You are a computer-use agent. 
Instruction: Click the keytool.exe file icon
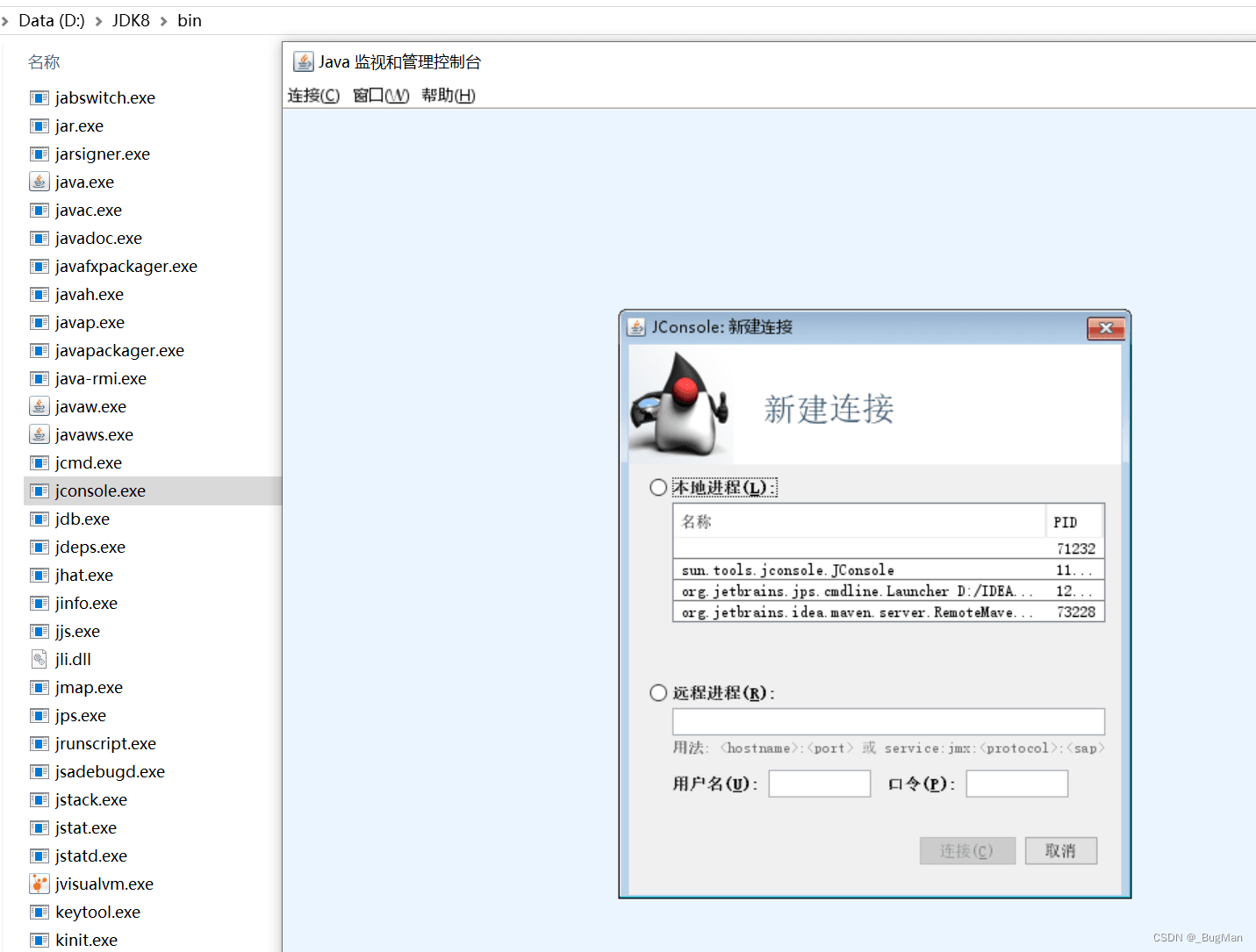click(x=39, y=913)
